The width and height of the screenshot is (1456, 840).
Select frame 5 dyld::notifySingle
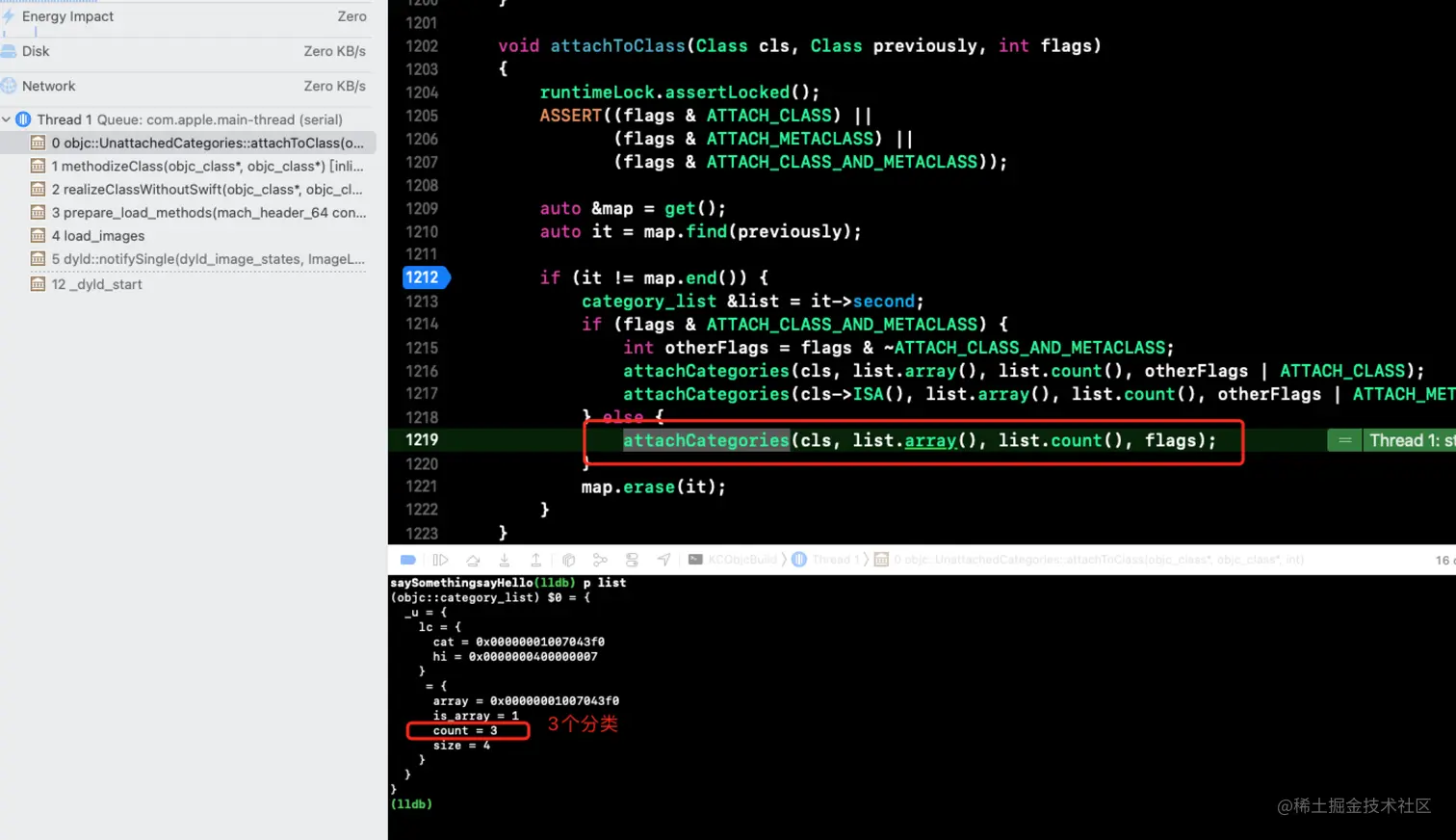click(188, 258)
